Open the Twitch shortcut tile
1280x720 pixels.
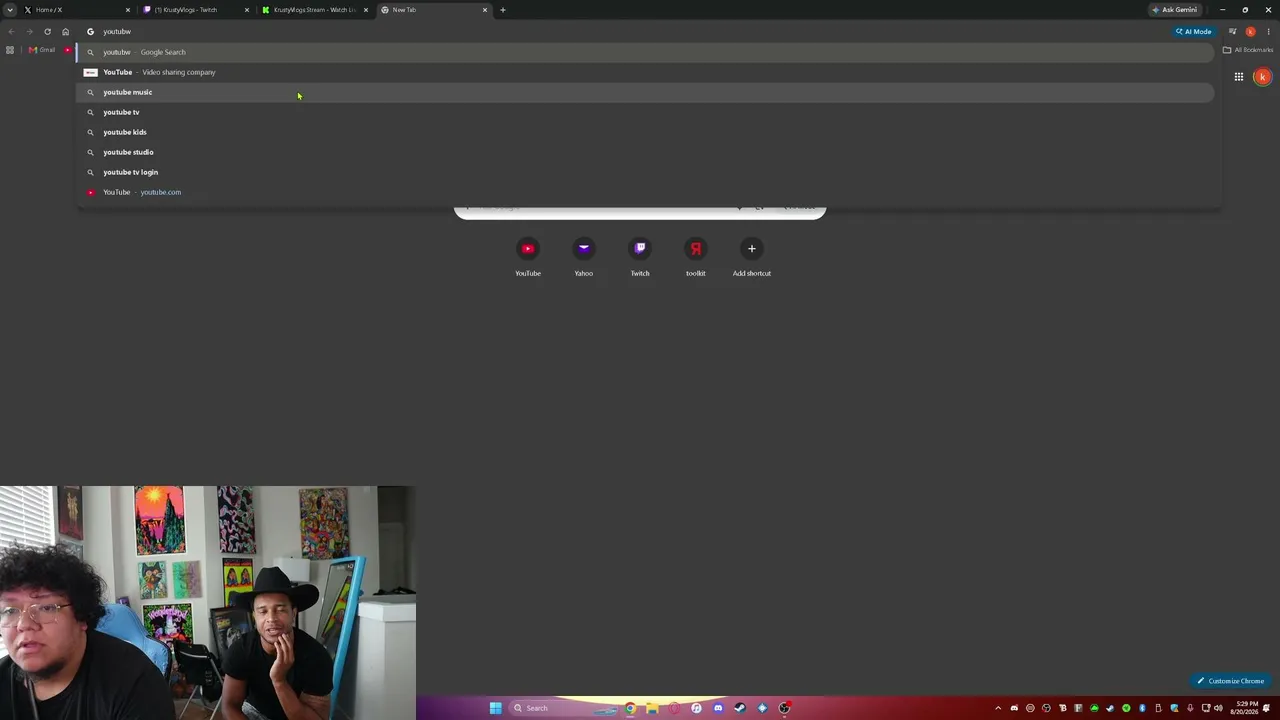pos(640,256)
